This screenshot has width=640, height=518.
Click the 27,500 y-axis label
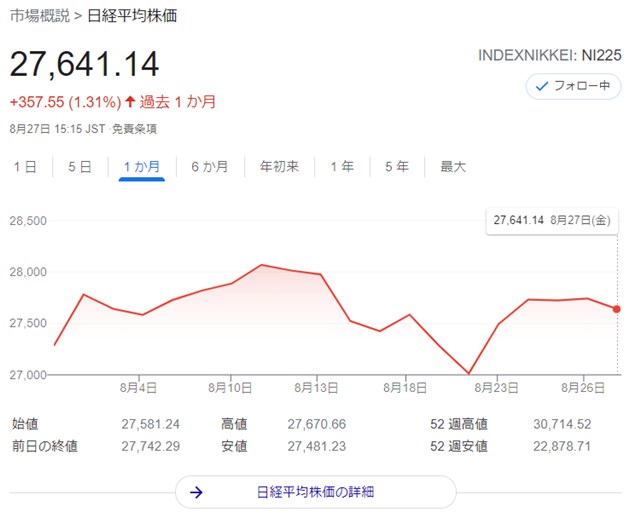point(28,323)
